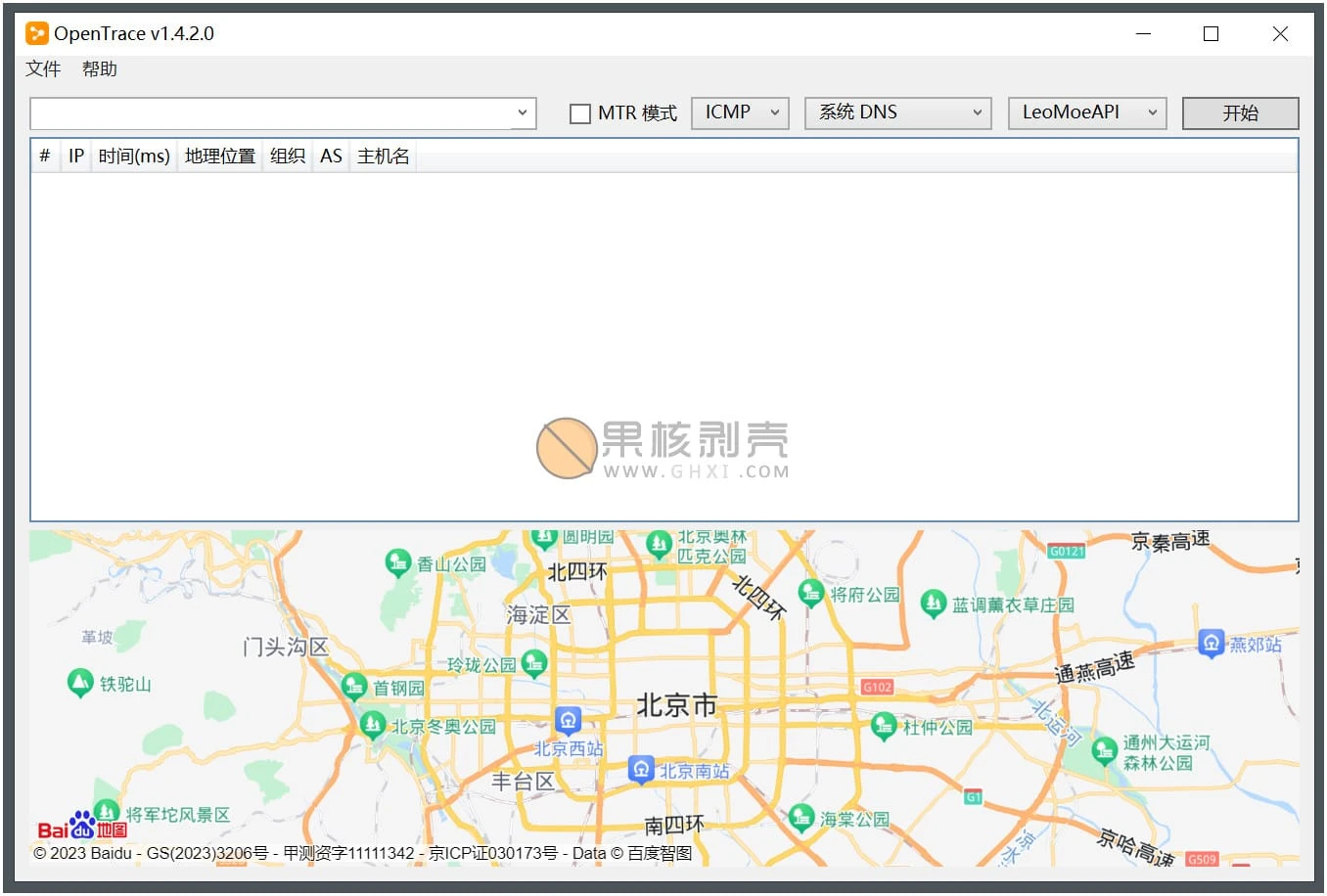Viewport: 1327px width, 896px height.
Task: Open the ICMP protocol dropdown
Action: pos(740,112)
